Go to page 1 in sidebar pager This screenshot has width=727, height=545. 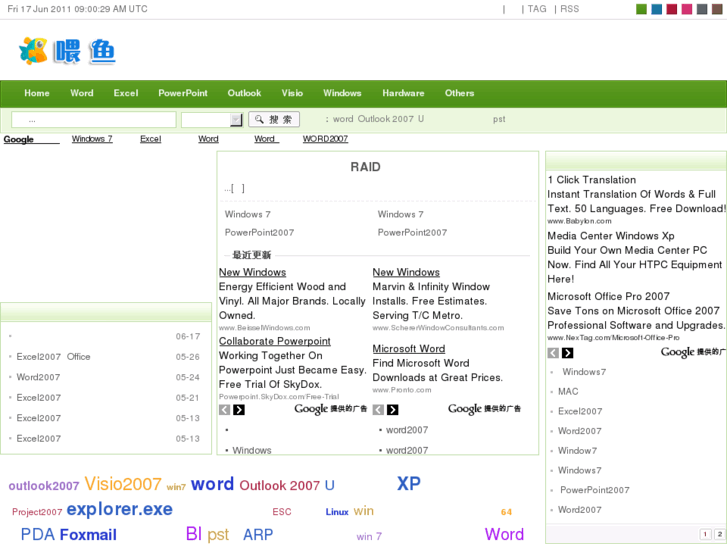[x=705, y=534]
